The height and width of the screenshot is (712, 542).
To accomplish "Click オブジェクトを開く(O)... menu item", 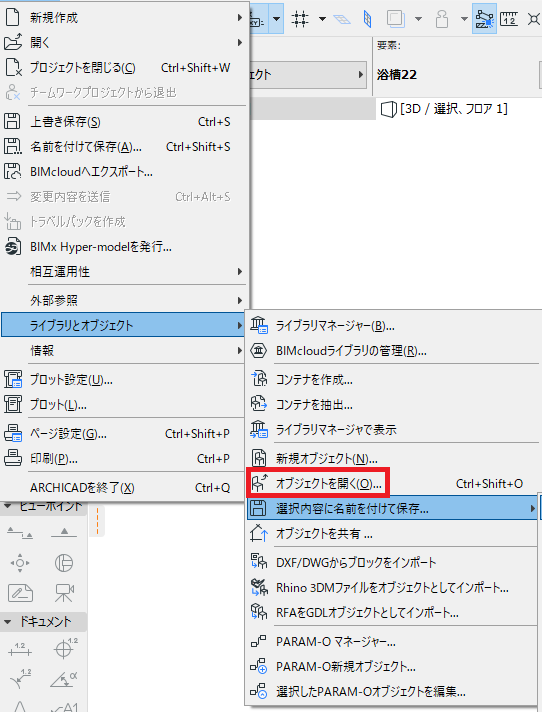I will pos(393,484).
